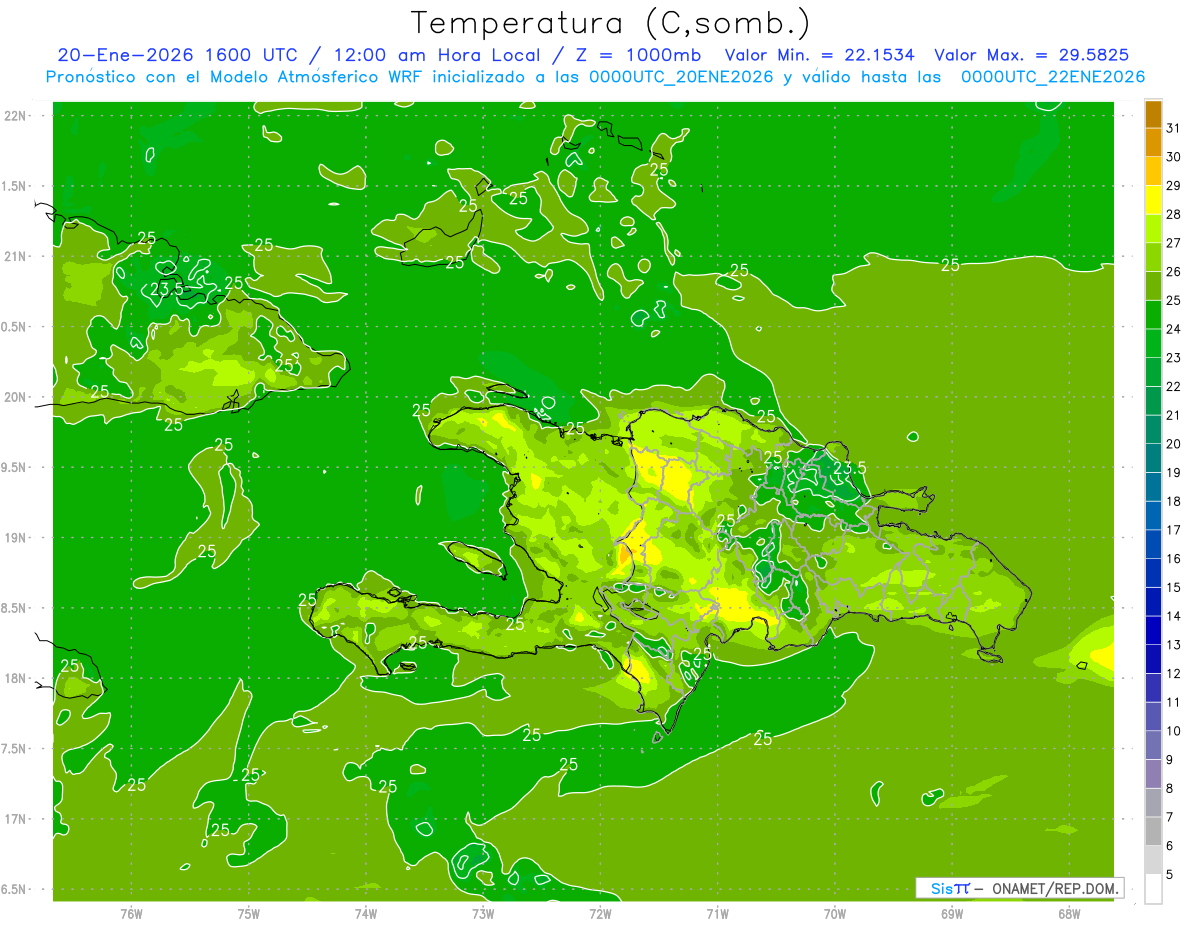Click the "73W" longitude axis label

(x=483, y=914)
